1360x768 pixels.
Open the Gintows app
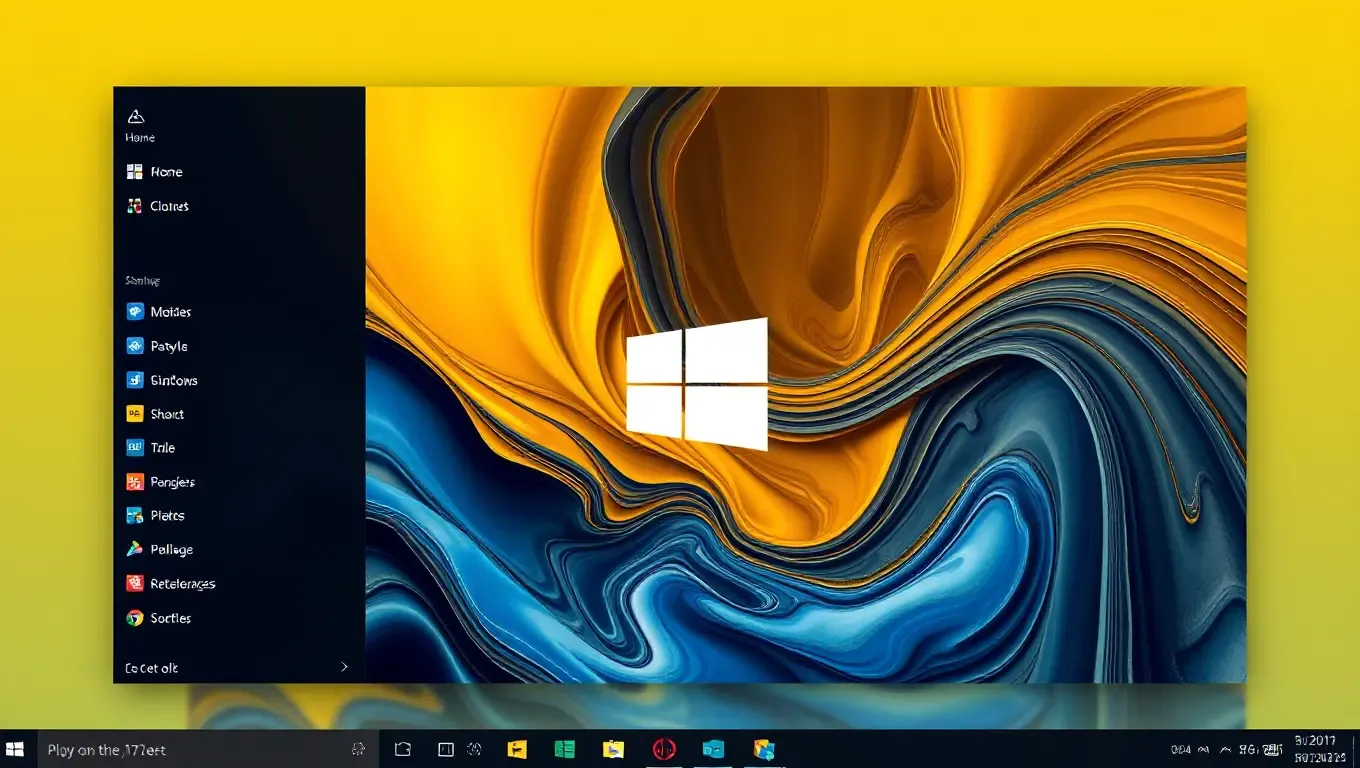(162, 380)
